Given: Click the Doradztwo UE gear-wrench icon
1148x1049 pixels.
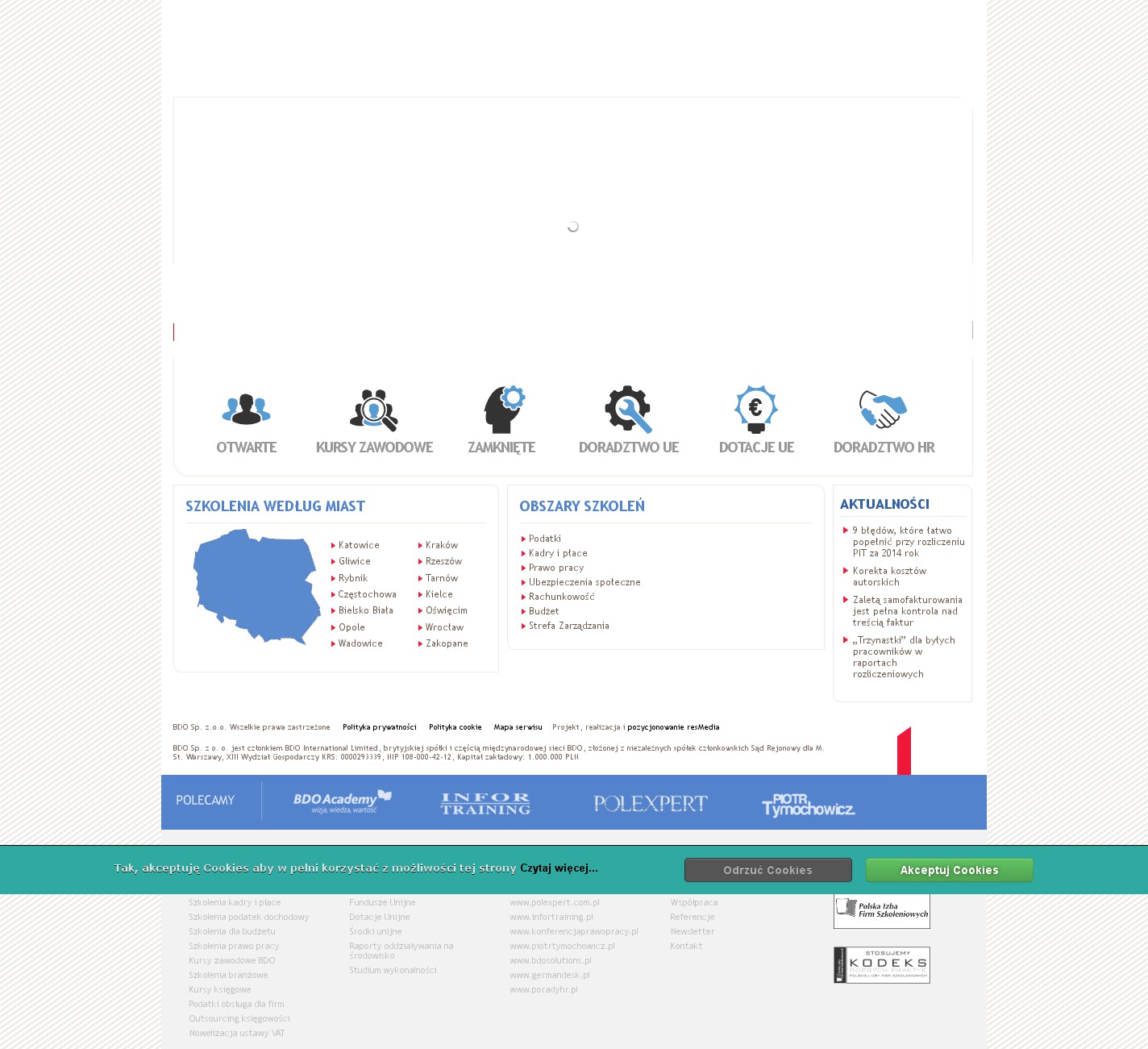Looking at the screenshot, I should pos(628,409).
